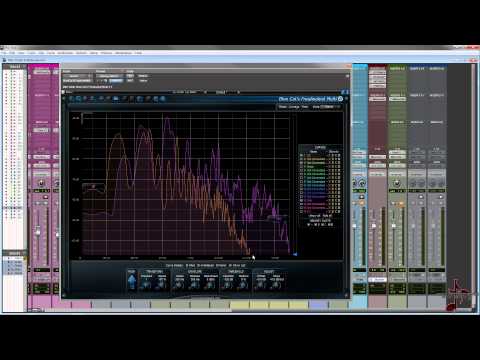Adjust the first knob in the second control group
This screenshot has width=480, height=360.
pos(179,284)
